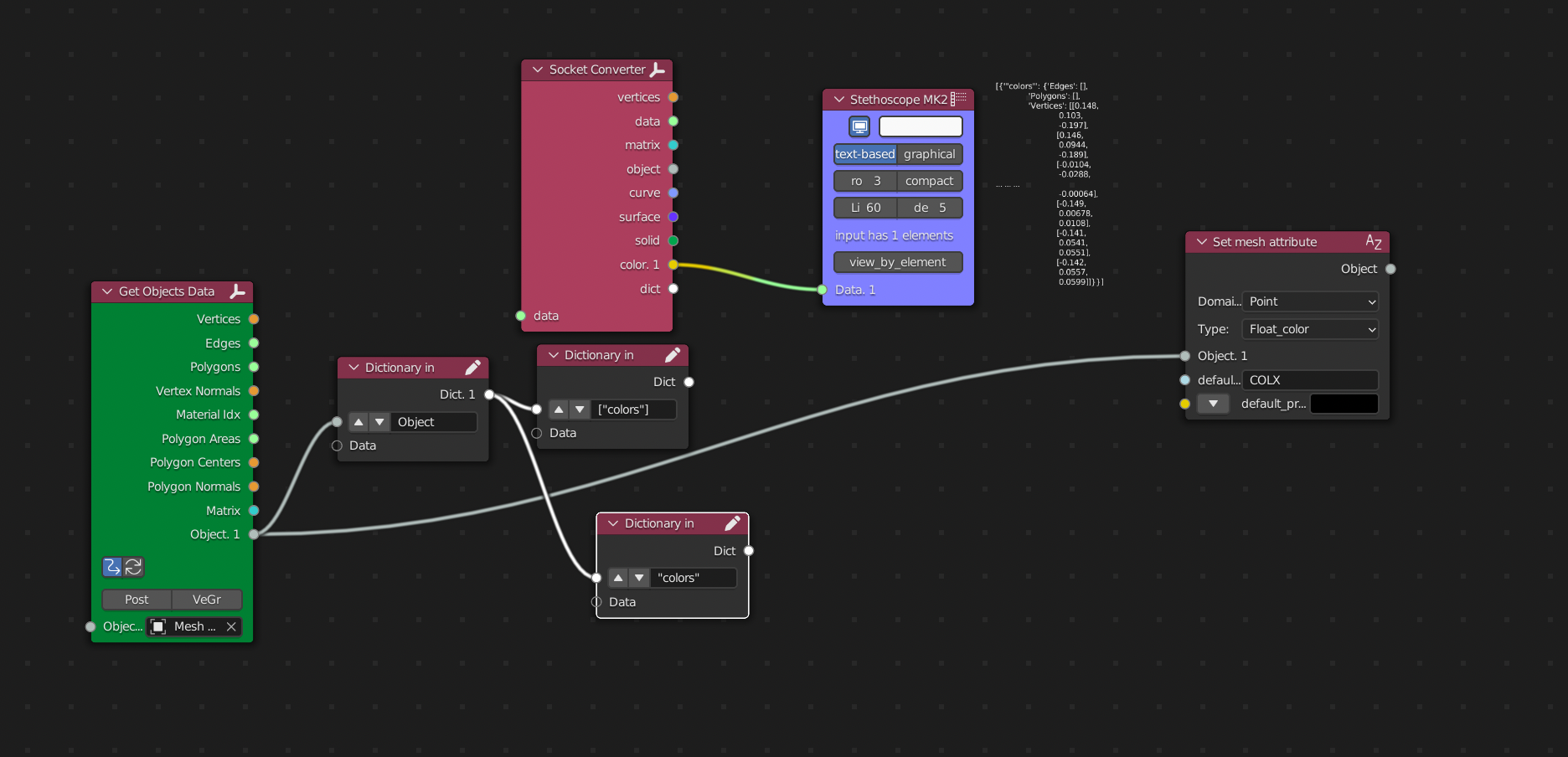1568x757 pixels.
Task: Click down arrow beside the "colors" key field
Action: pyautogui.click(x=639, y=578)
